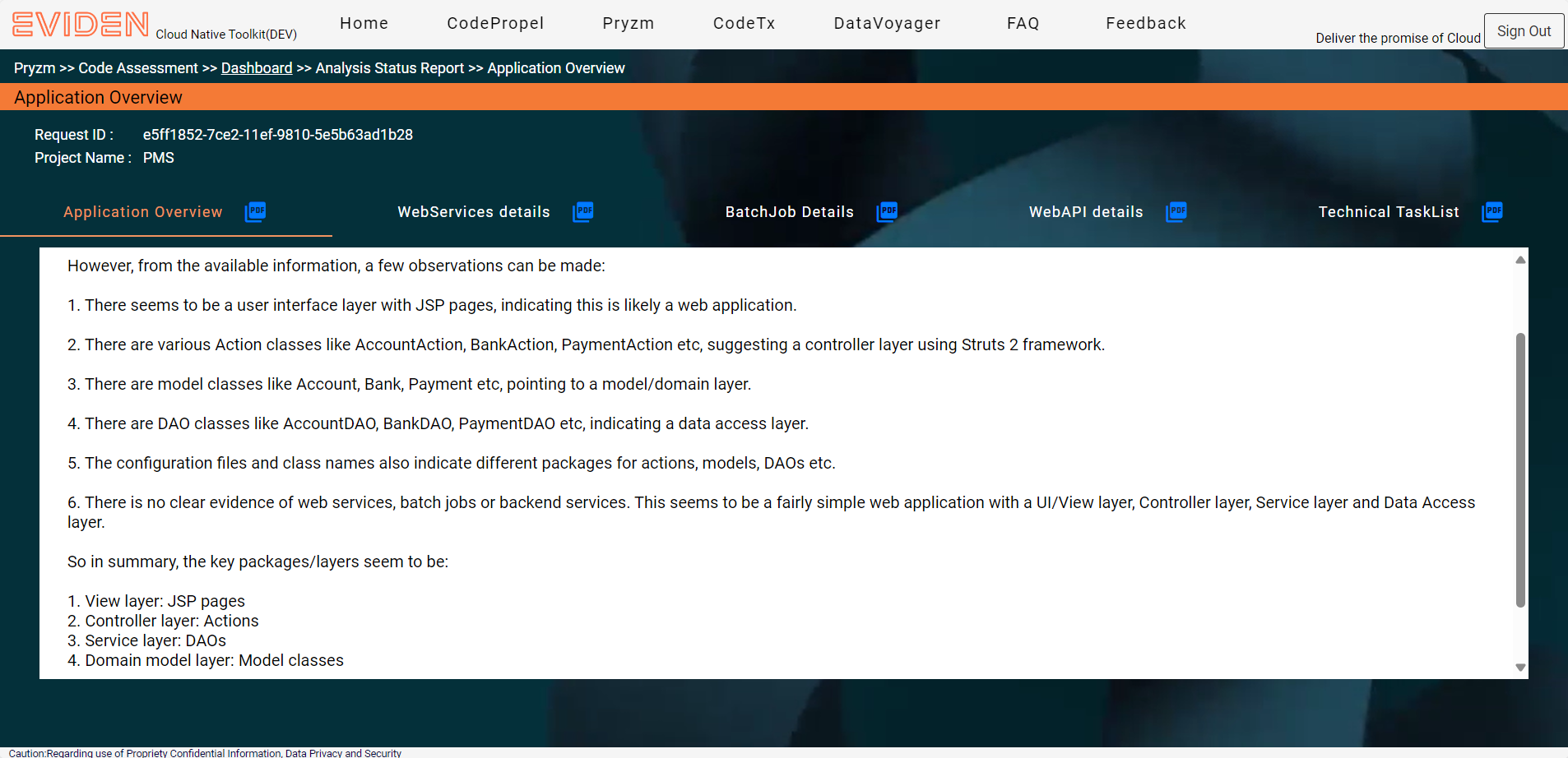Click the Analysis Status Report breadcrumb text
Screen dimensions: 1568x758
point(390,68)
